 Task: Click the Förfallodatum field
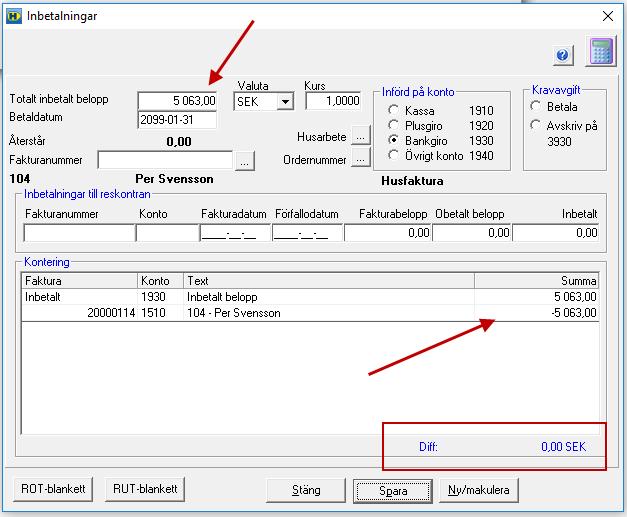(308, 233)
